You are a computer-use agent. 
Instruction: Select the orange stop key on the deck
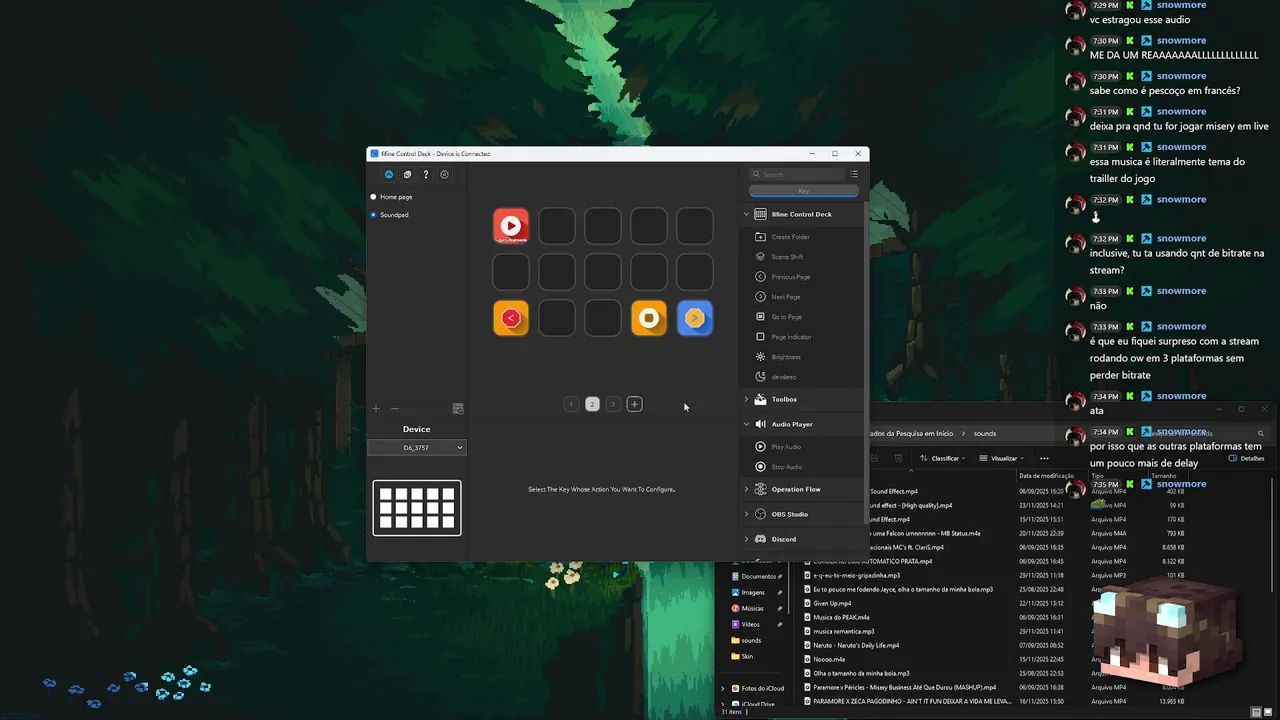click(649, 319)
